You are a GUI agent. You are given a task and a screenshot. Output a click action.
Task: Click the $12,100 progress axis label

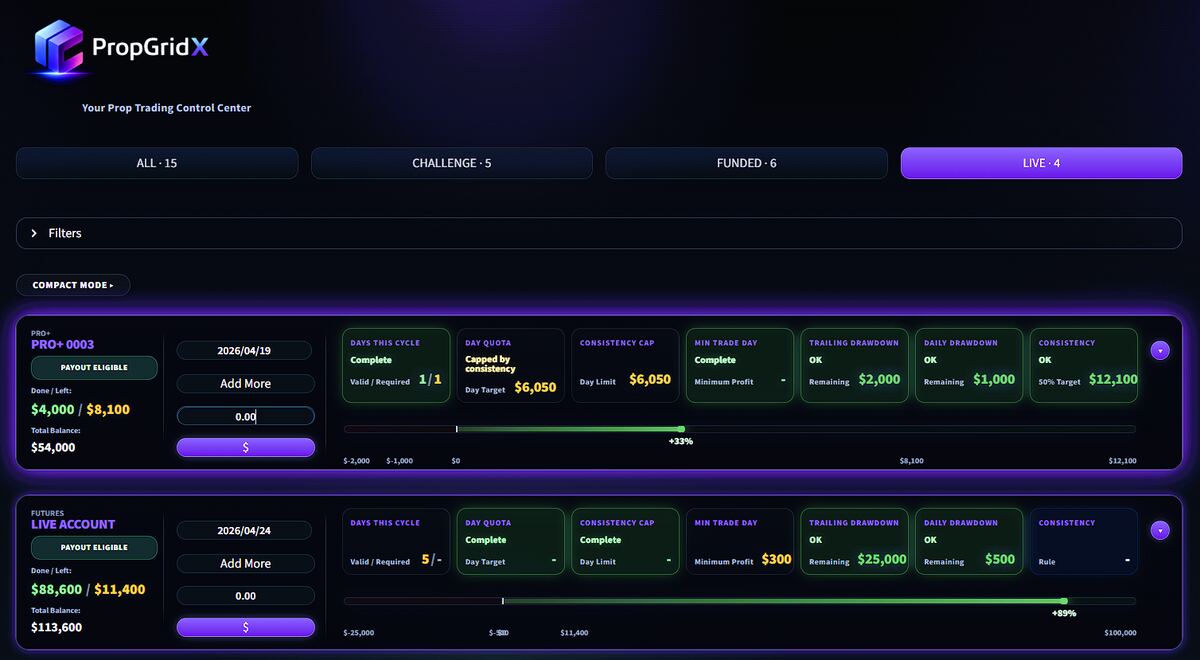click(x=1122, y=461)
